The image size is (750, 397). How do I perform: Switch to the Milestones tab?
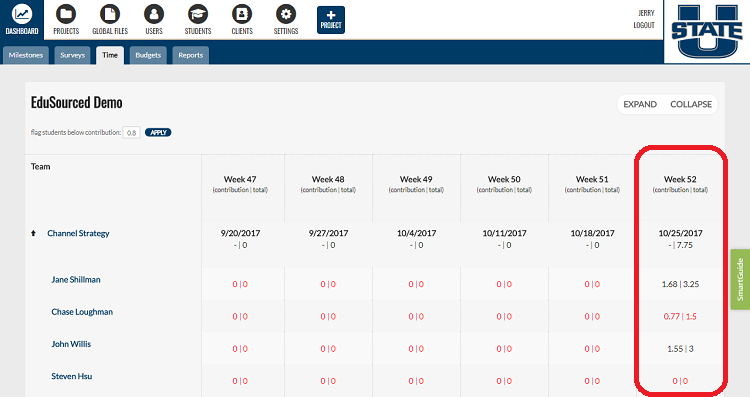[26, 55]
